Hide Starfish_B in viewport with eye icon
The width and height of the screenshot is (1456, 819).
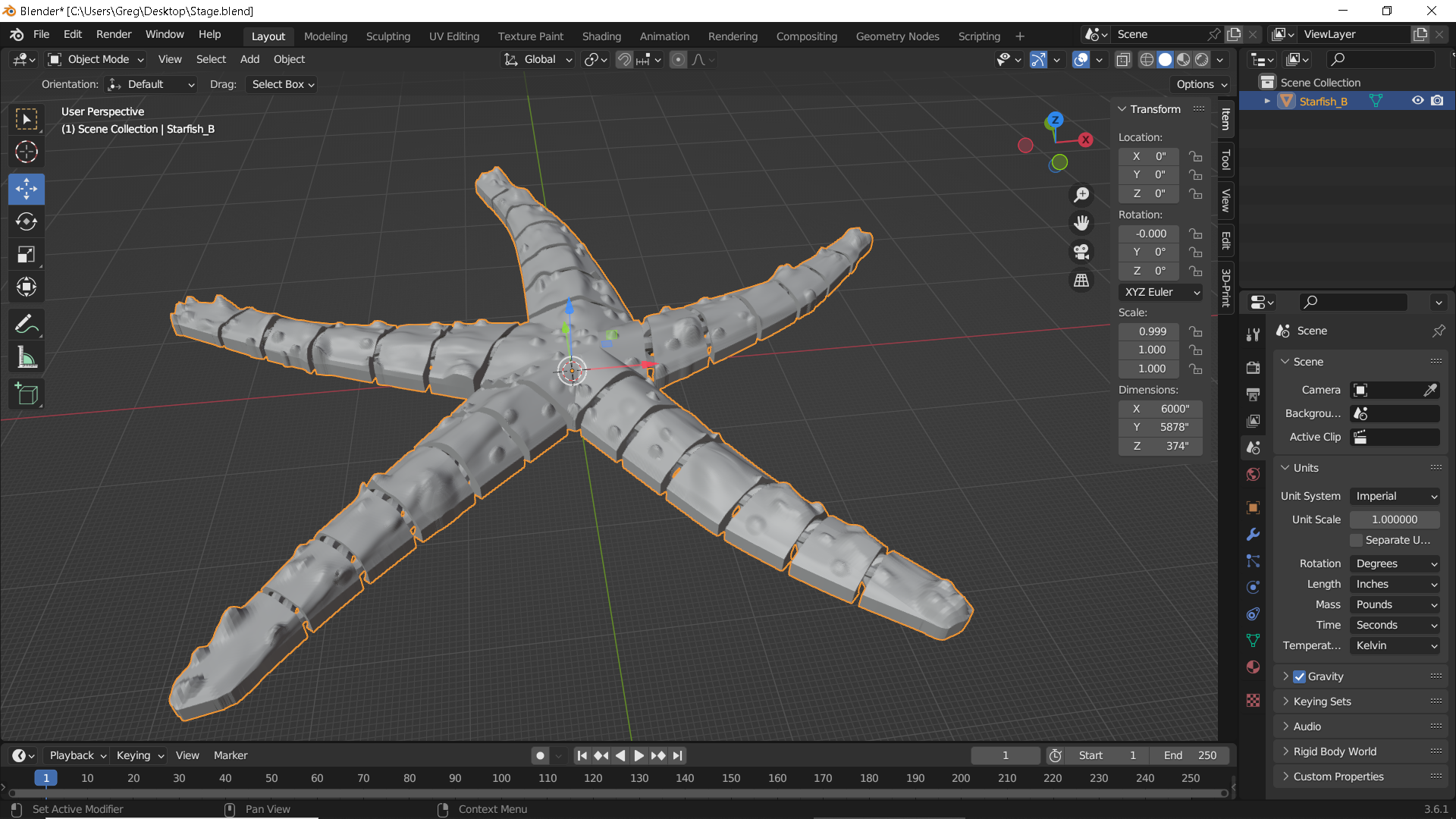(x=1417, y=101)
